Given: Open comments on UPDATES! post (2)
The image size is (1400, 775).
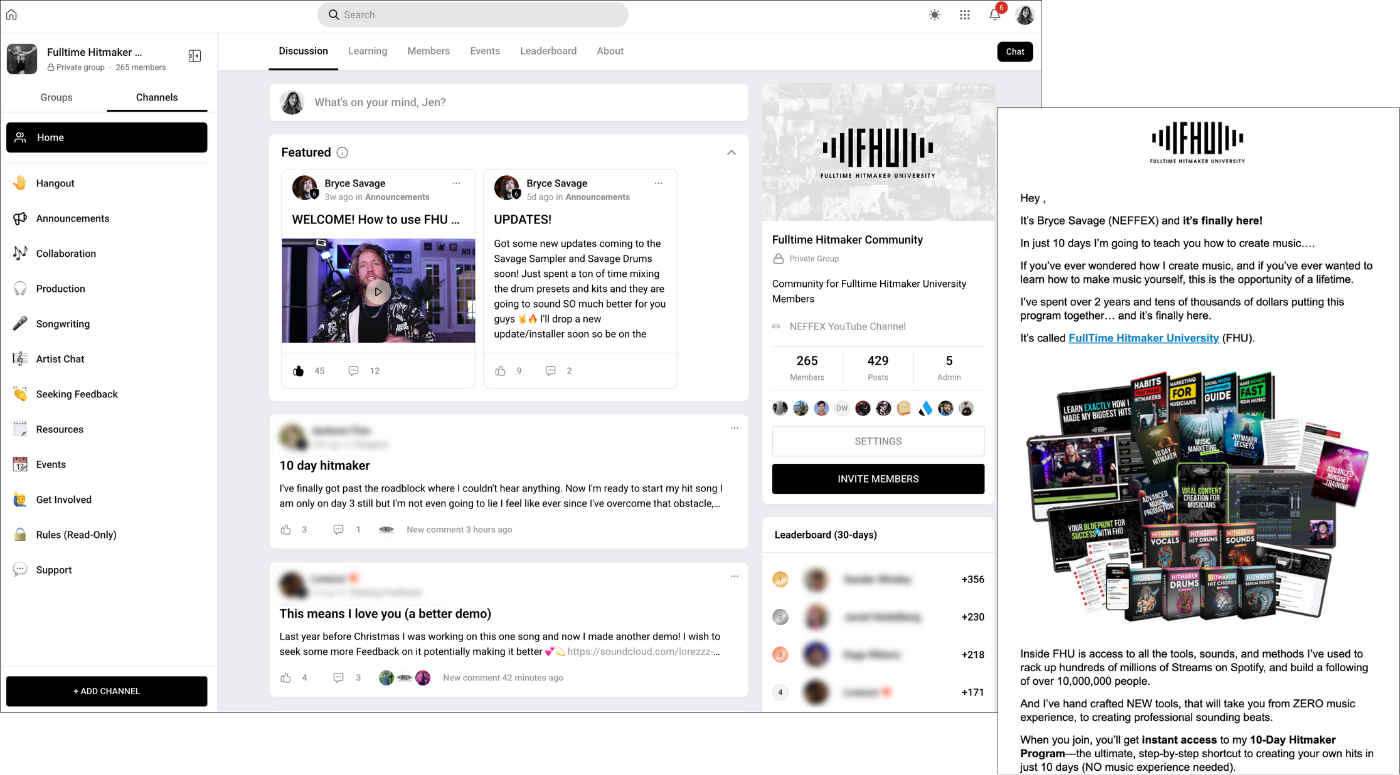Looking at the screenshot, I should pos(550,371).
